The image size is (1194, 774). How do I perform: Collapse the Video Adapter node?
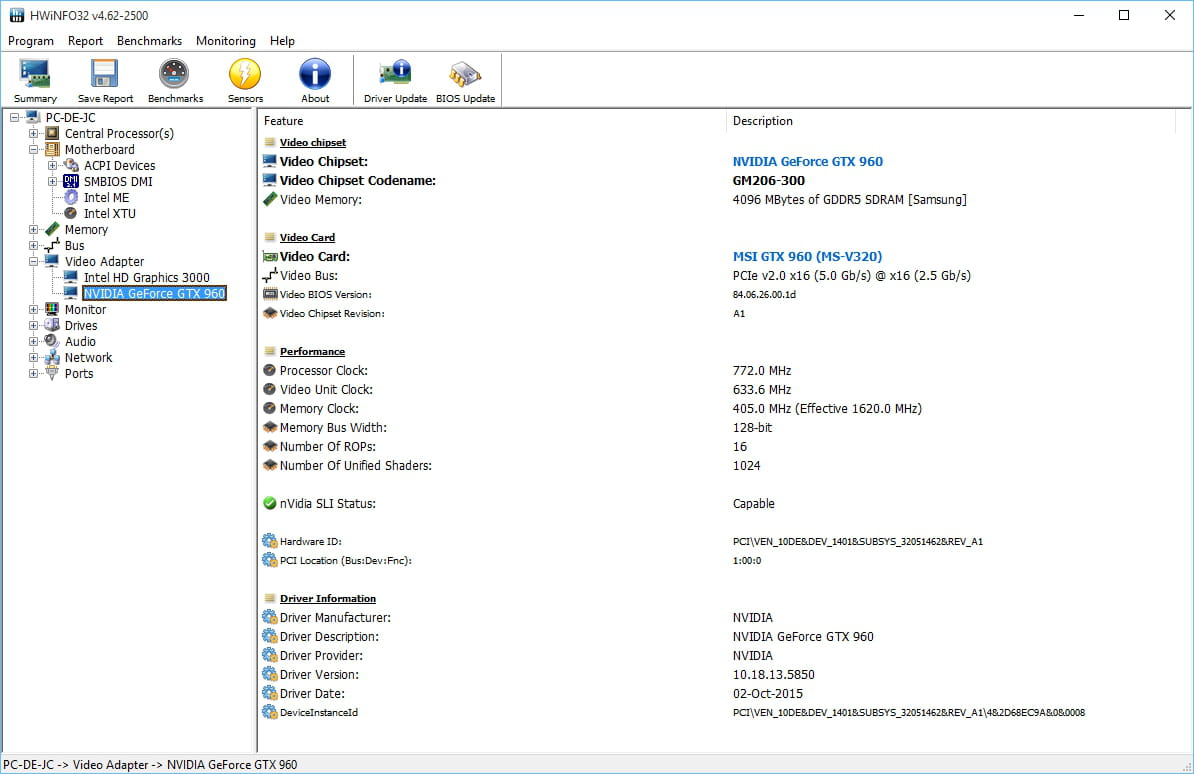(x=34, y=261)
